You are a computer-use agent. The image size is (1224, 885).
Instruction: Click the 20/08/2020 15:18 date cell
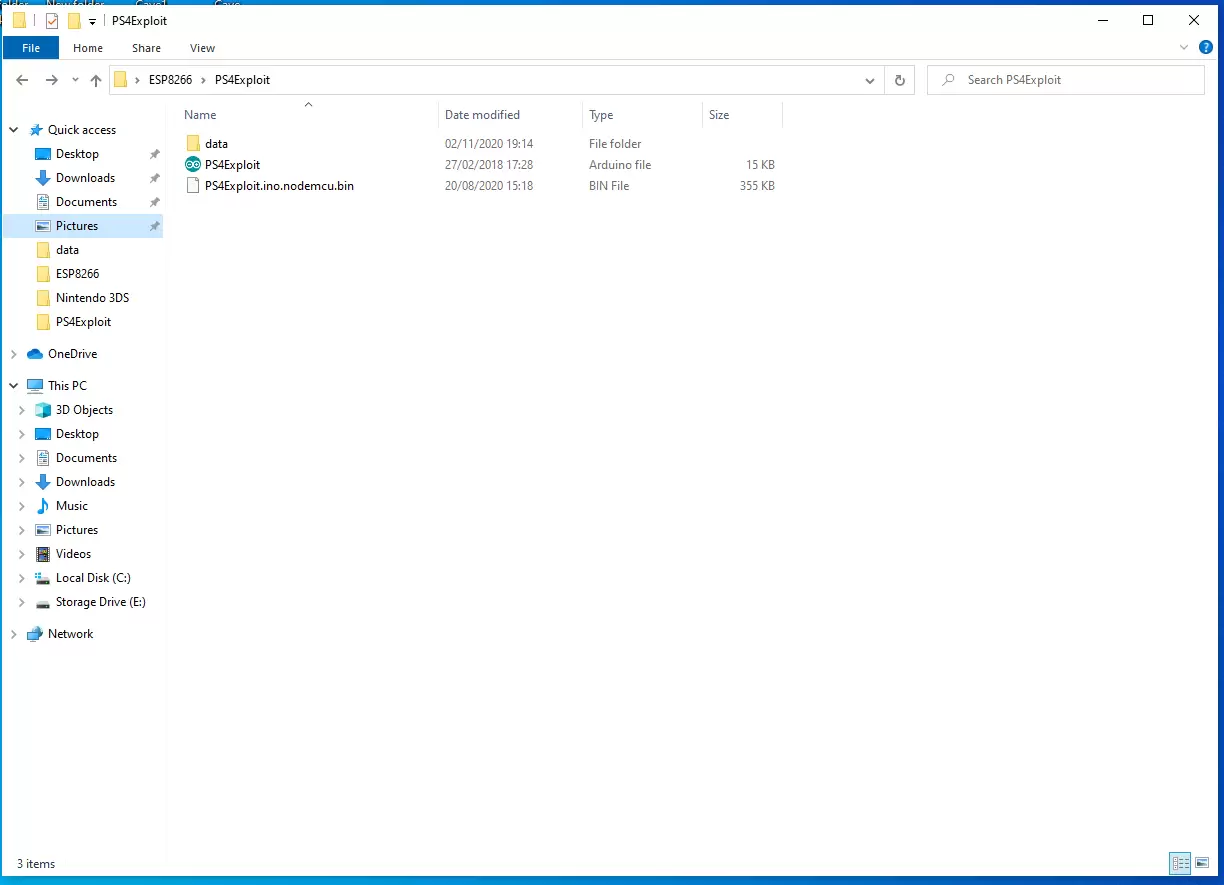click(489, 186)
